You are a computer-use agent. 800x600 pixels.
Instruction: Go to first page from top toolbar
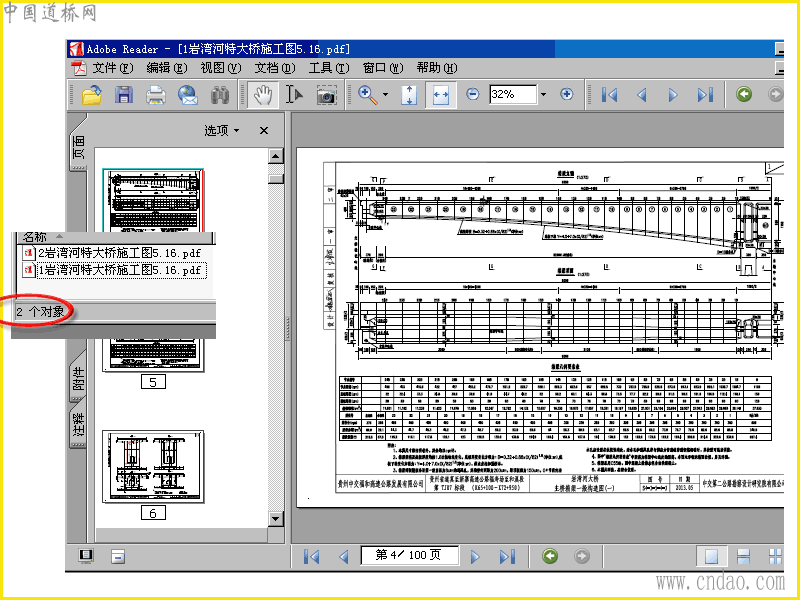click(609, 95)
